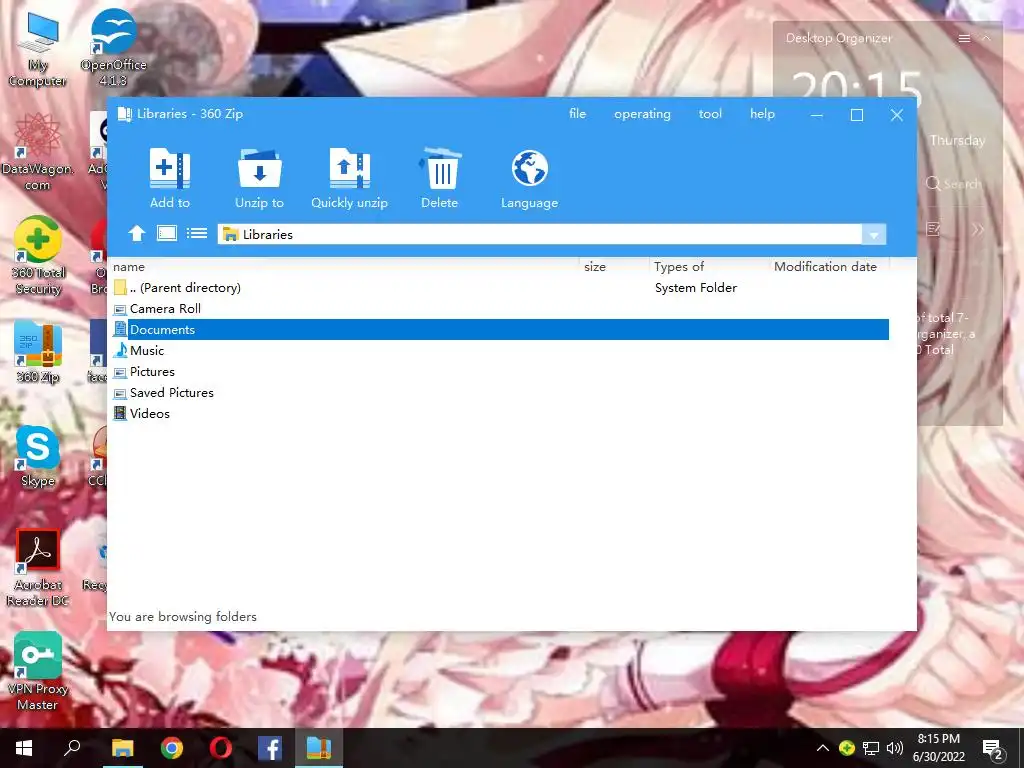
Task: Select the Camera Roll library
Action: pyautogui.click(x=500, y=308)
